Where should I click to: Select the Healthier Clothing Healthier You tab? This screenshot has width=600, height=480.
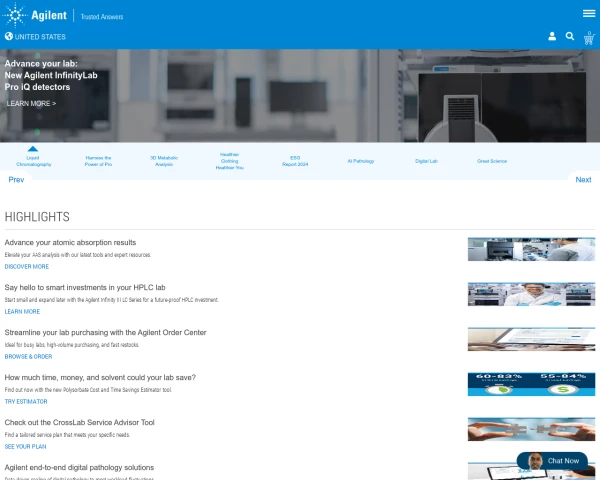(x=230, y=161)
